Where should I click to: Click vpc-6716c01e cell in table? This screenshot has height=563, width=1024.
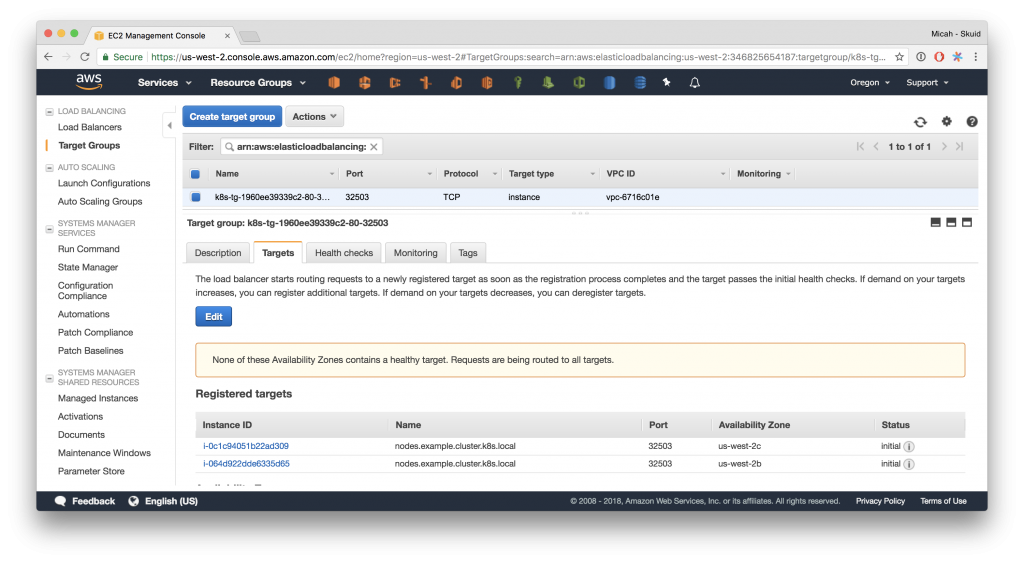coord(632,197)
